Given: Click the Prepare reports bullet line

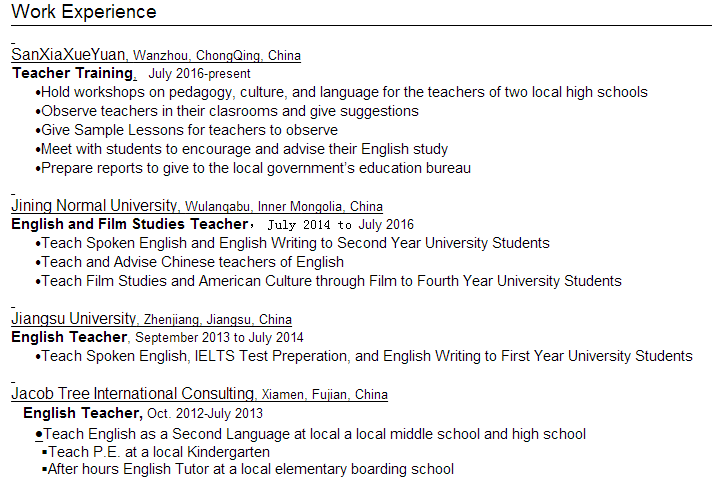Looking at the screenshot, I should pyautogui.click(x=256, y=168).
